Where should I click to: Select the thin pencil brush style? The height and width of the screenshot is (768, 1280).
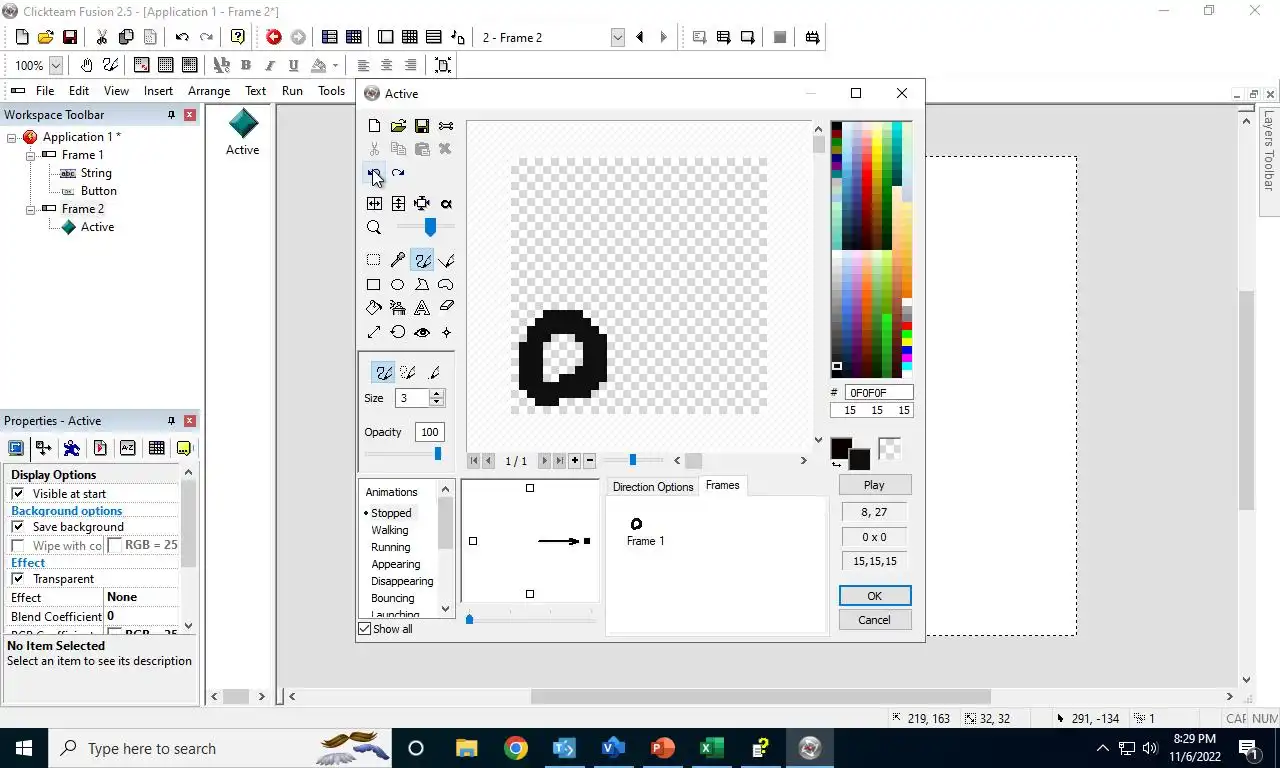pos(434,372)
